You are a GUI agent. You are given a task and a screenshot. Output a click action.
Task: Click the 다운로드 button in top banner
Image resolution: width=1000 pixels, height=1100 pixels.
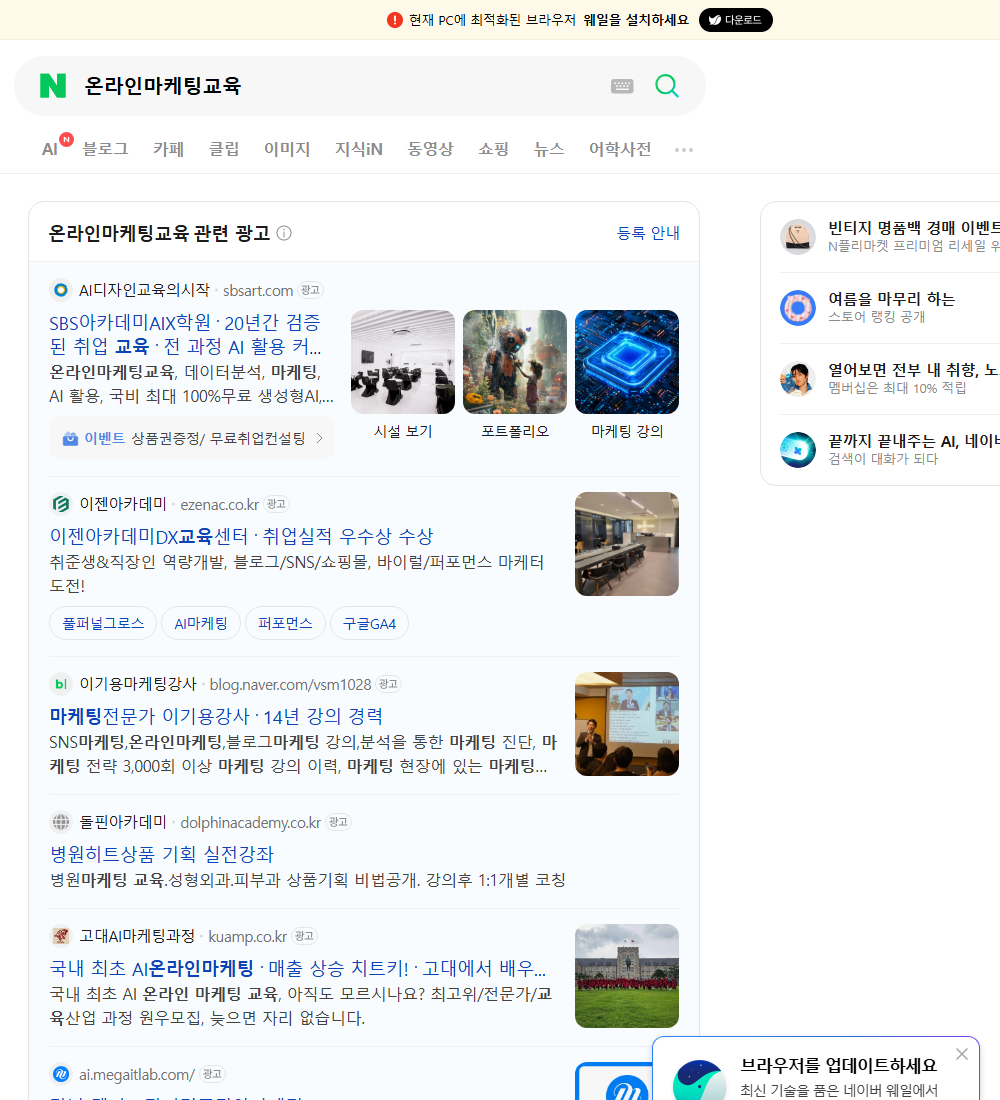click(x=735, y=20)
